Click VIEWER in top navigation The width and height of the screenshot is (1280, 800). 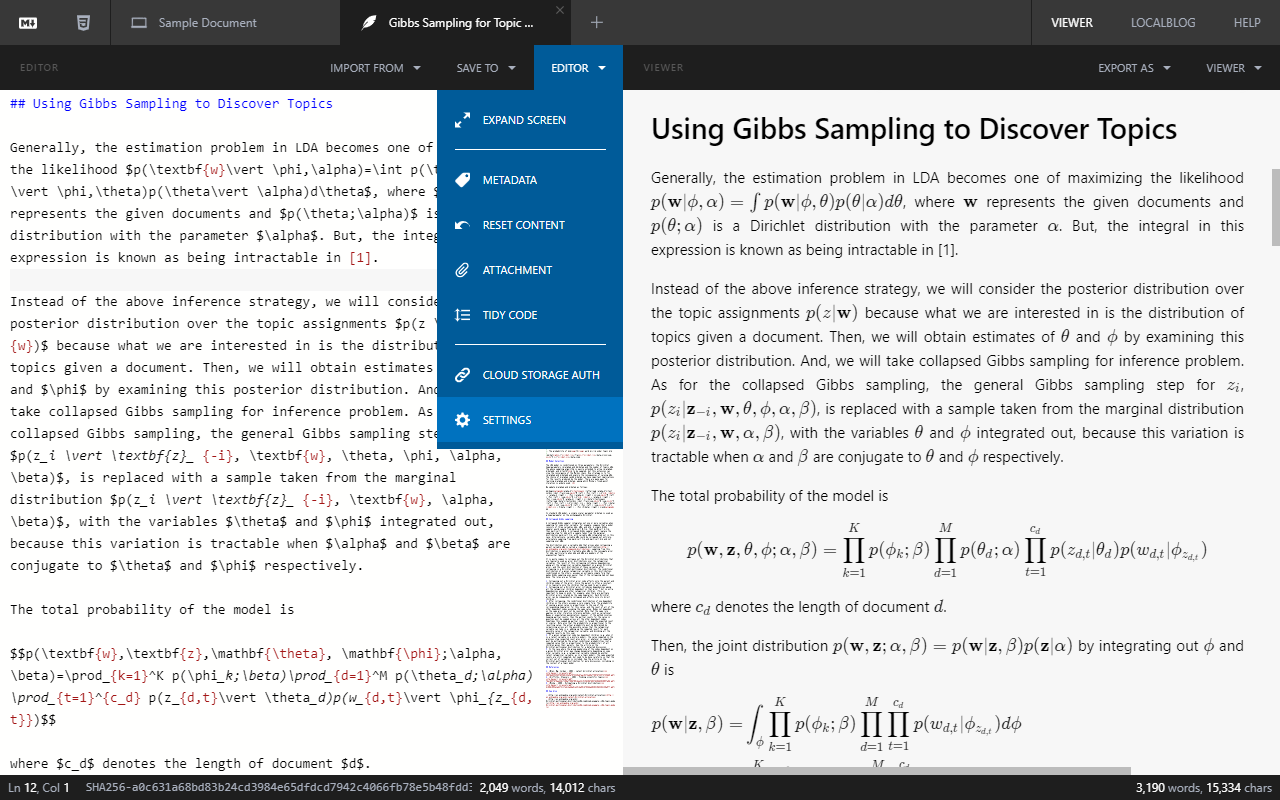[1071, 22]
